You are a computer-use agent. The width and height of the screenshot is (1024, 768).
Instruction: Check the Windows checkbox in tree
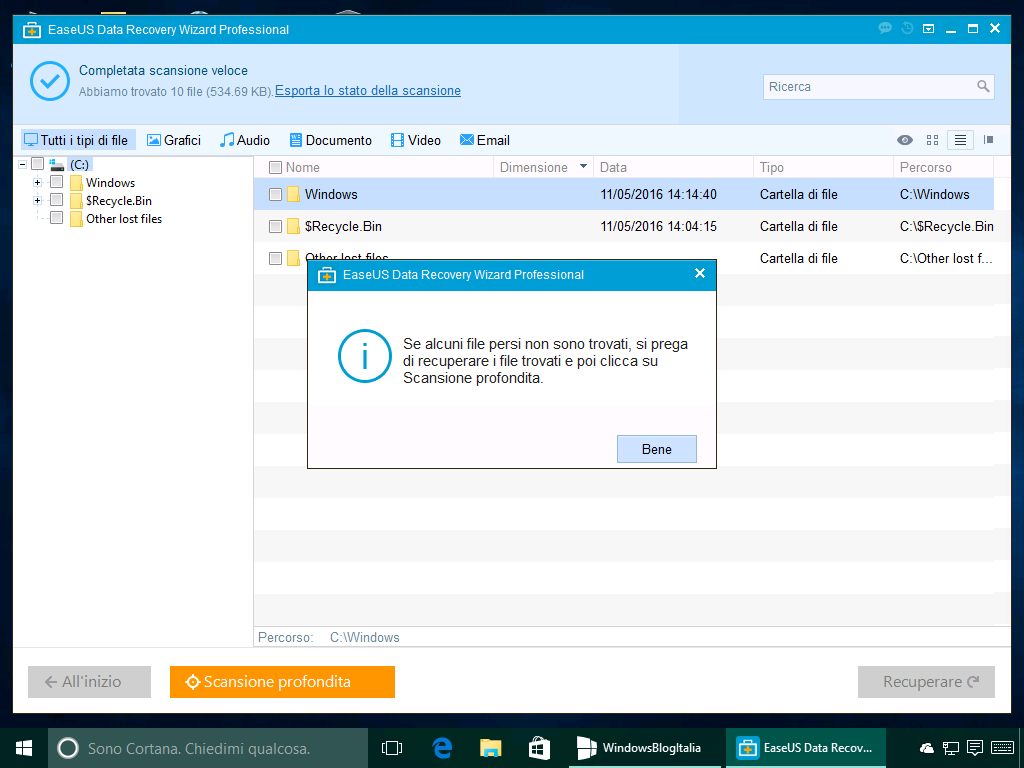tap(57, 182)
